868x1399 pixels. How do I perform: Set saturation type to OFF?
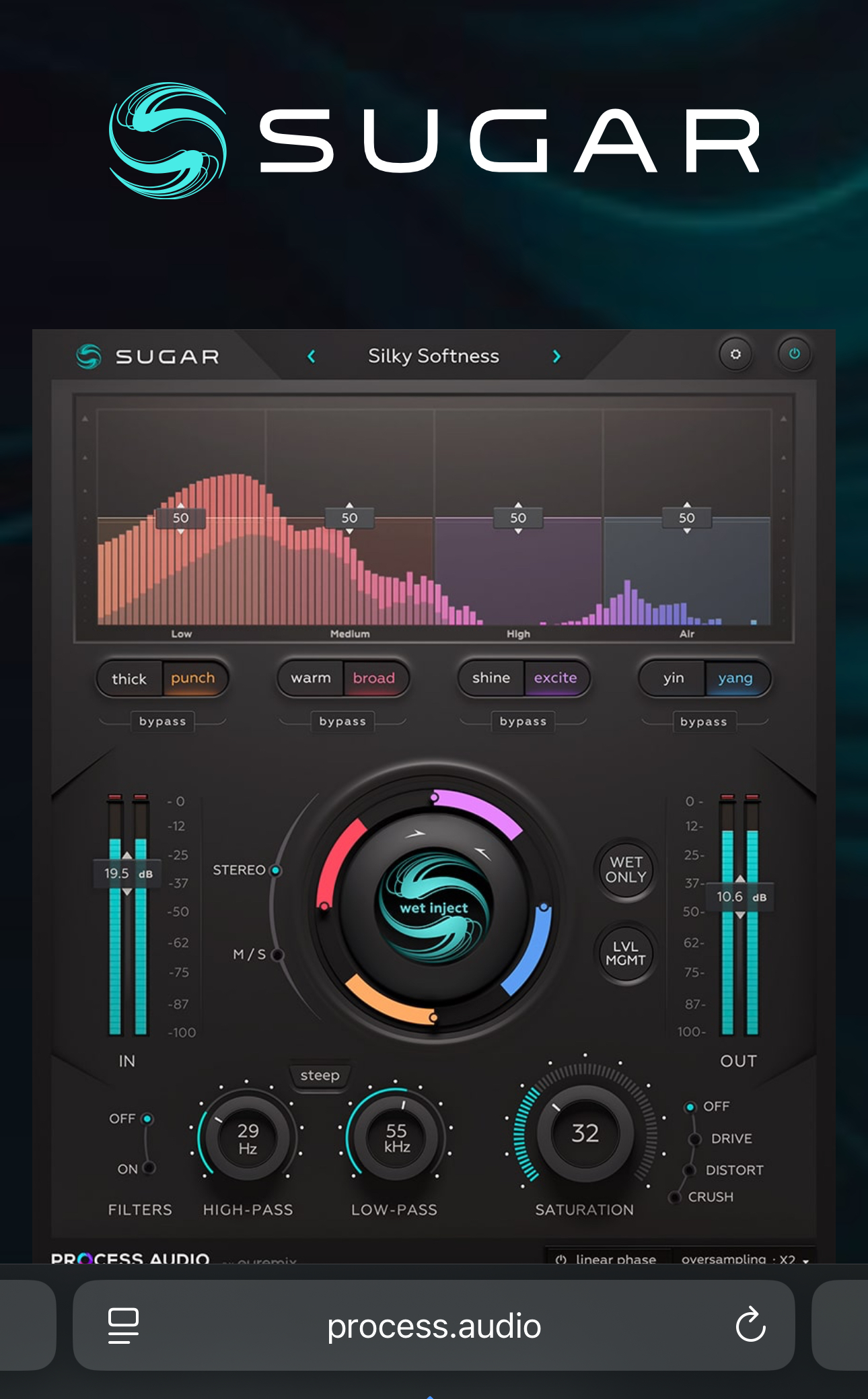708,1106
